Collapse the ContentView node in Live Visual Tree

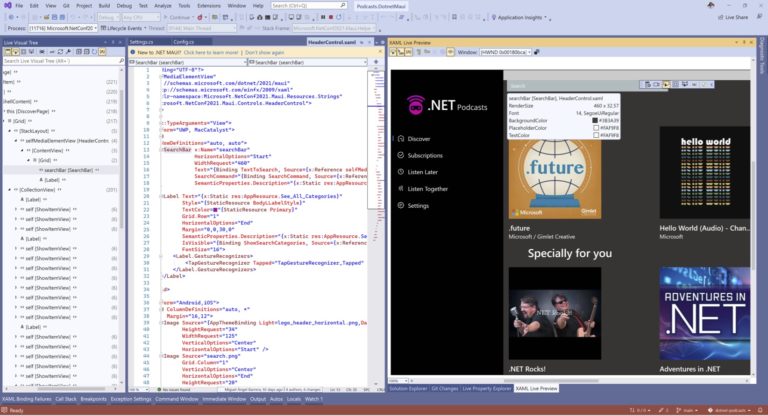point(22,151)
